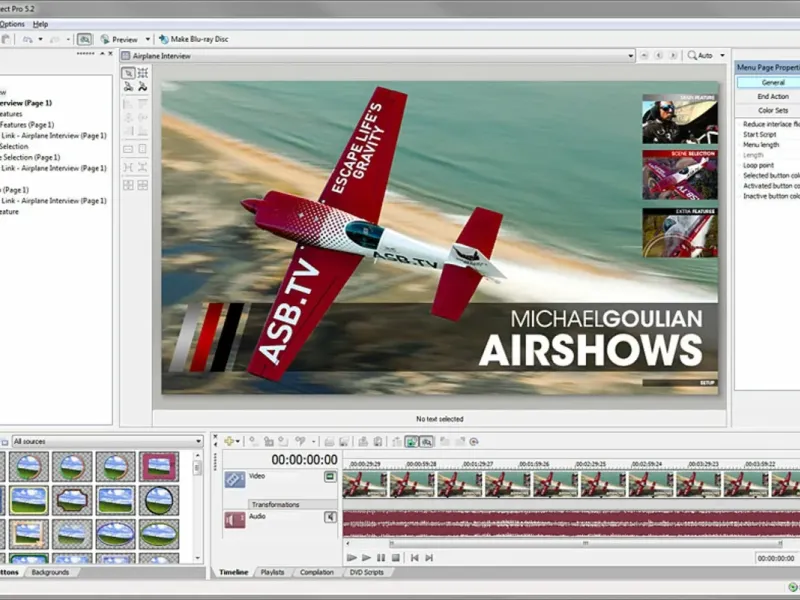This screenshot has width=800, height=600.
Task: Select the Scene Selection thumbnail button on the menu
Action: click(x=680, y=174)
